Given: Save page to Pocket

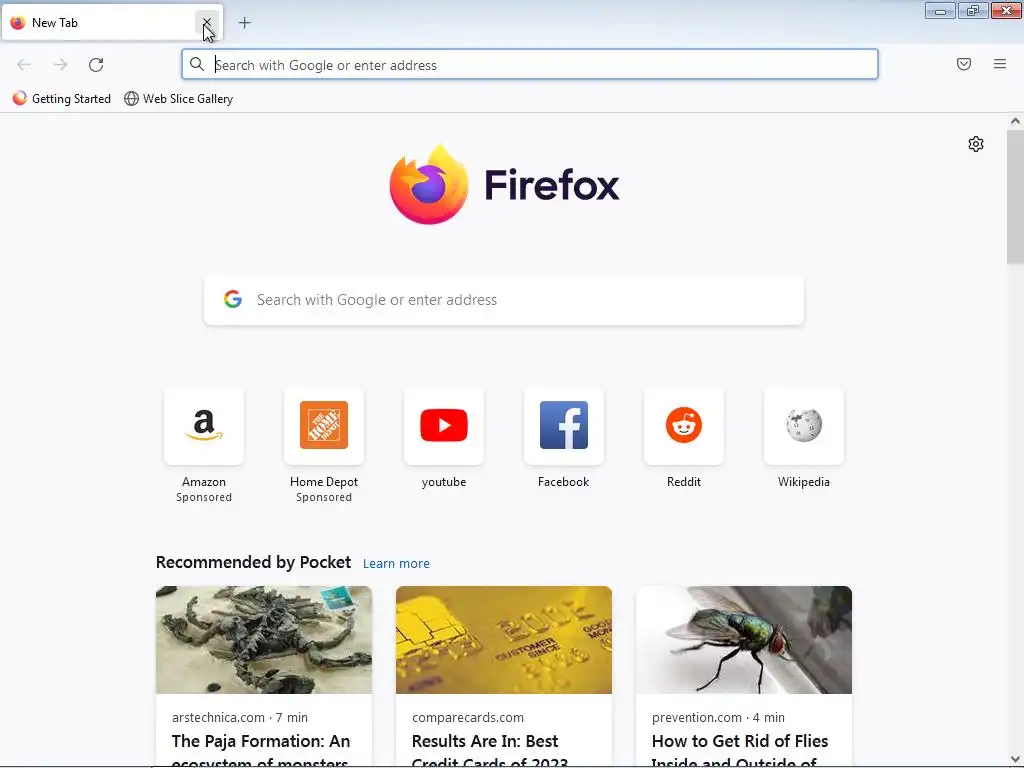Looking at the screenshot, I should [x=964, y=64].
